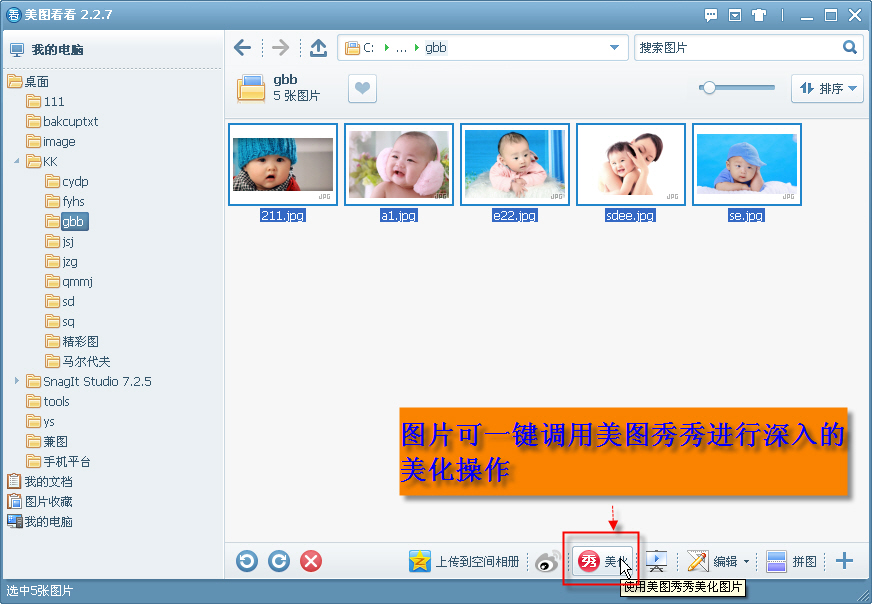Go forward with the right arrow
The image size is (872, 604).
[280, 48]
